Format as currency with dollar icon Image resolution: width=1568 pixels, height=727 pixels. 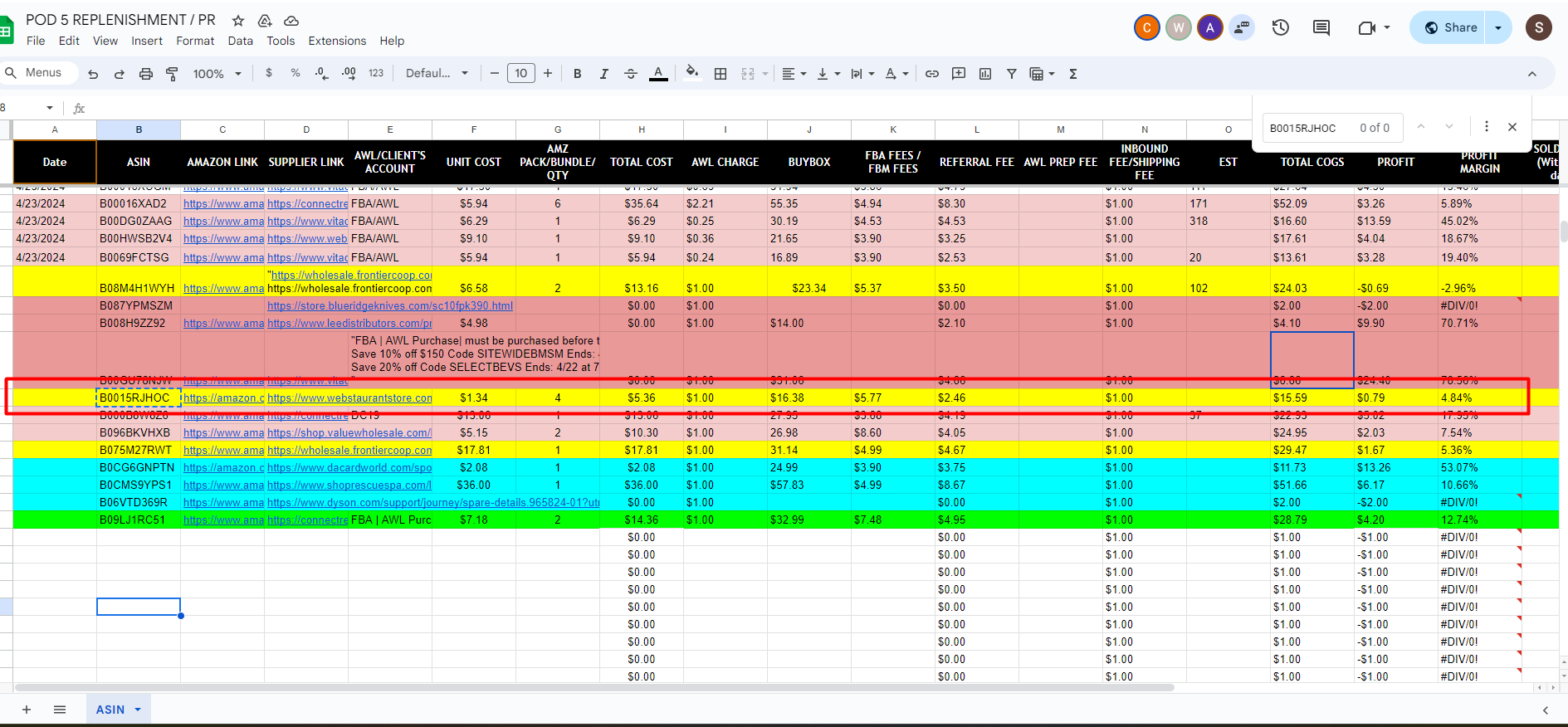point(269,73)
